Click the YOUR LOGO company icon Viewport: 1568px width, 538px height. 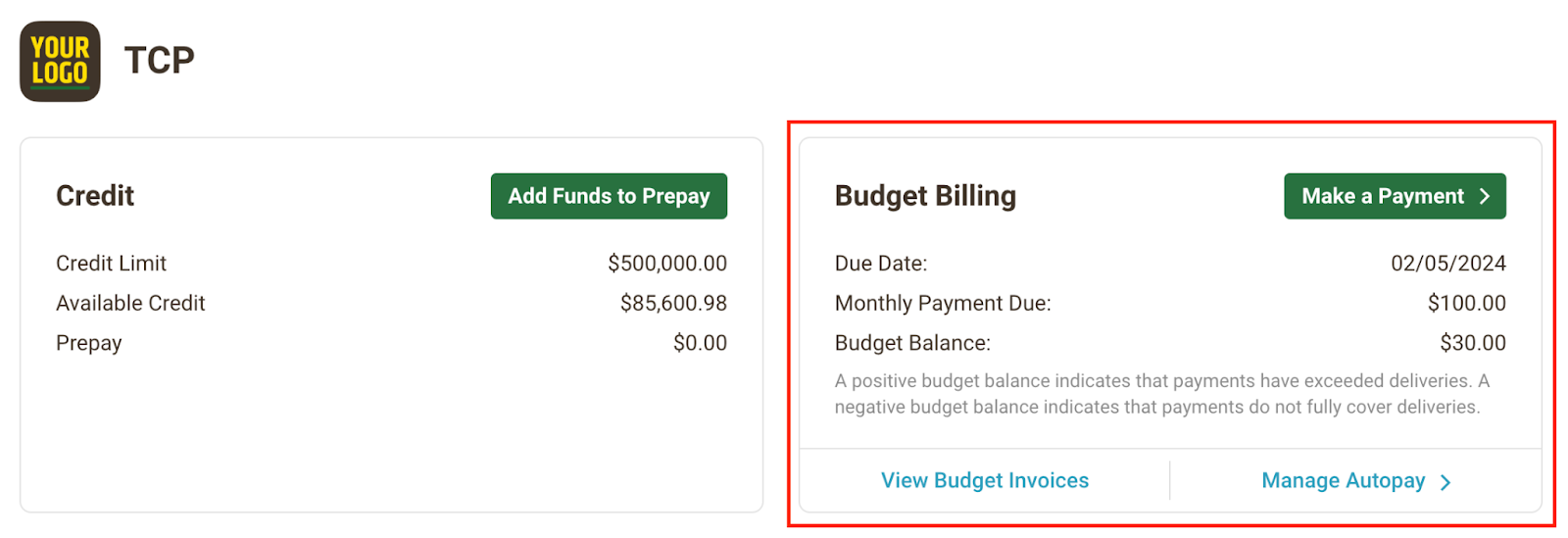click(60, 61)
